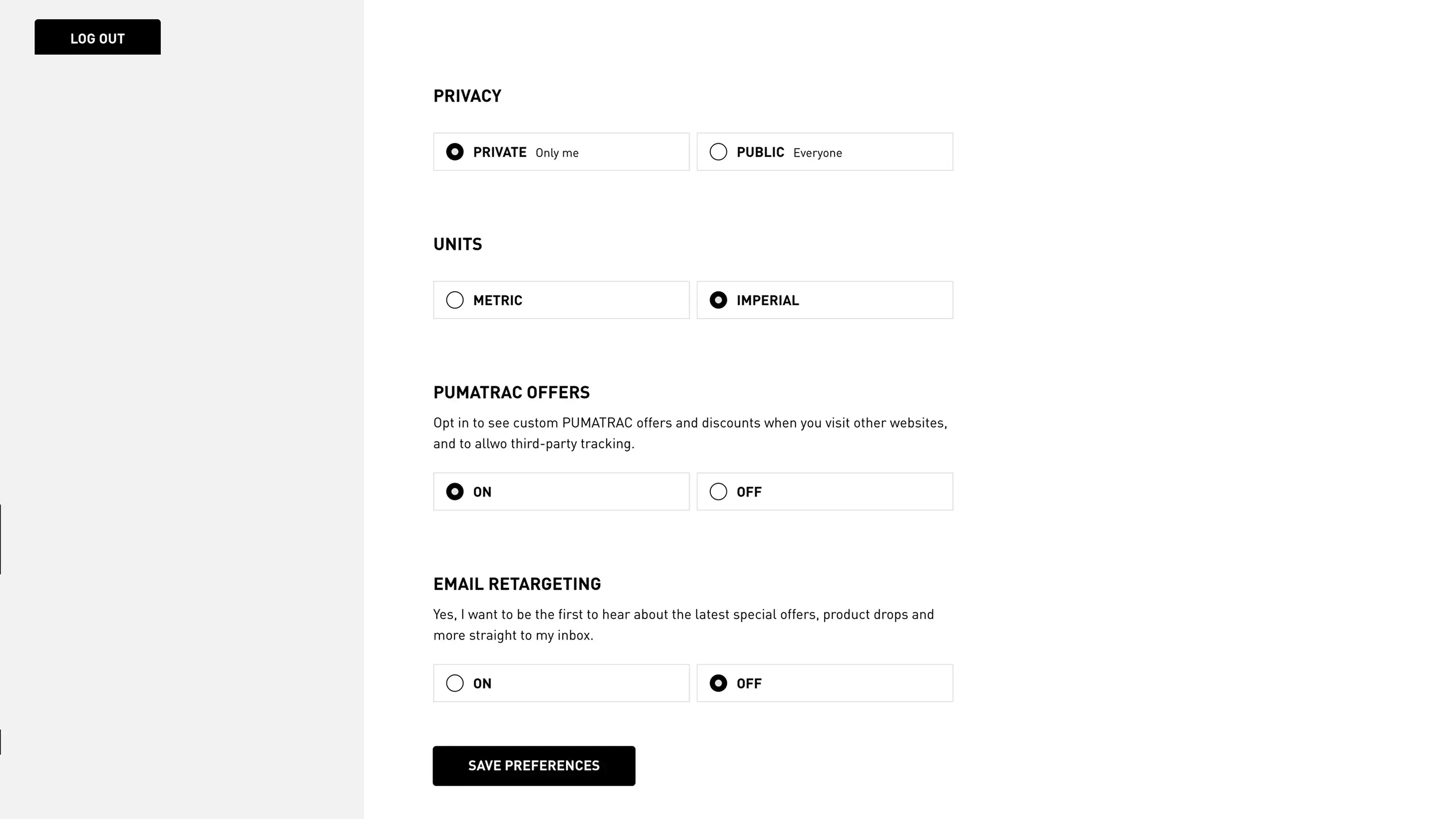Click the PRIVACY section heading

tap(467, 96)
